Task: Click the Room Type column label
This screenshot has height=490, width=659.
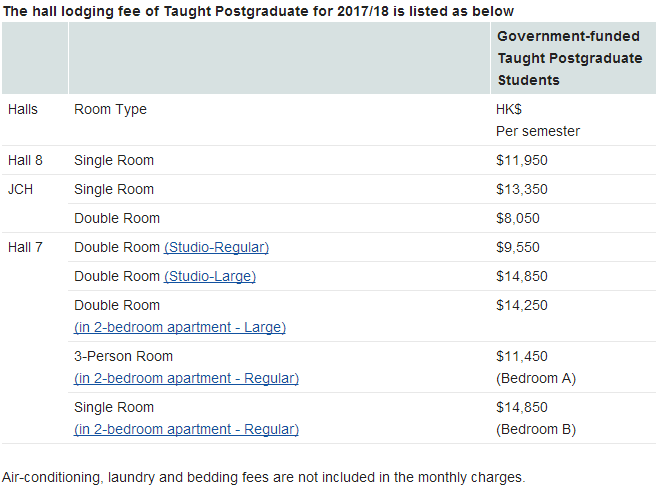Action: [110, 109]
